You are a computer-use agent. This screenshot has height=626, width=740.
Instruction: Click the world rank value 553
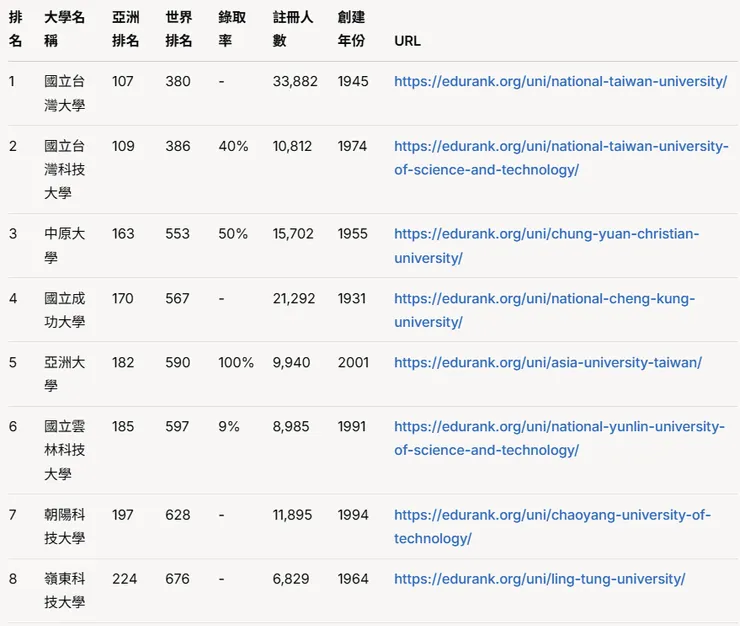pyautogui.click(x=177, y=234)
